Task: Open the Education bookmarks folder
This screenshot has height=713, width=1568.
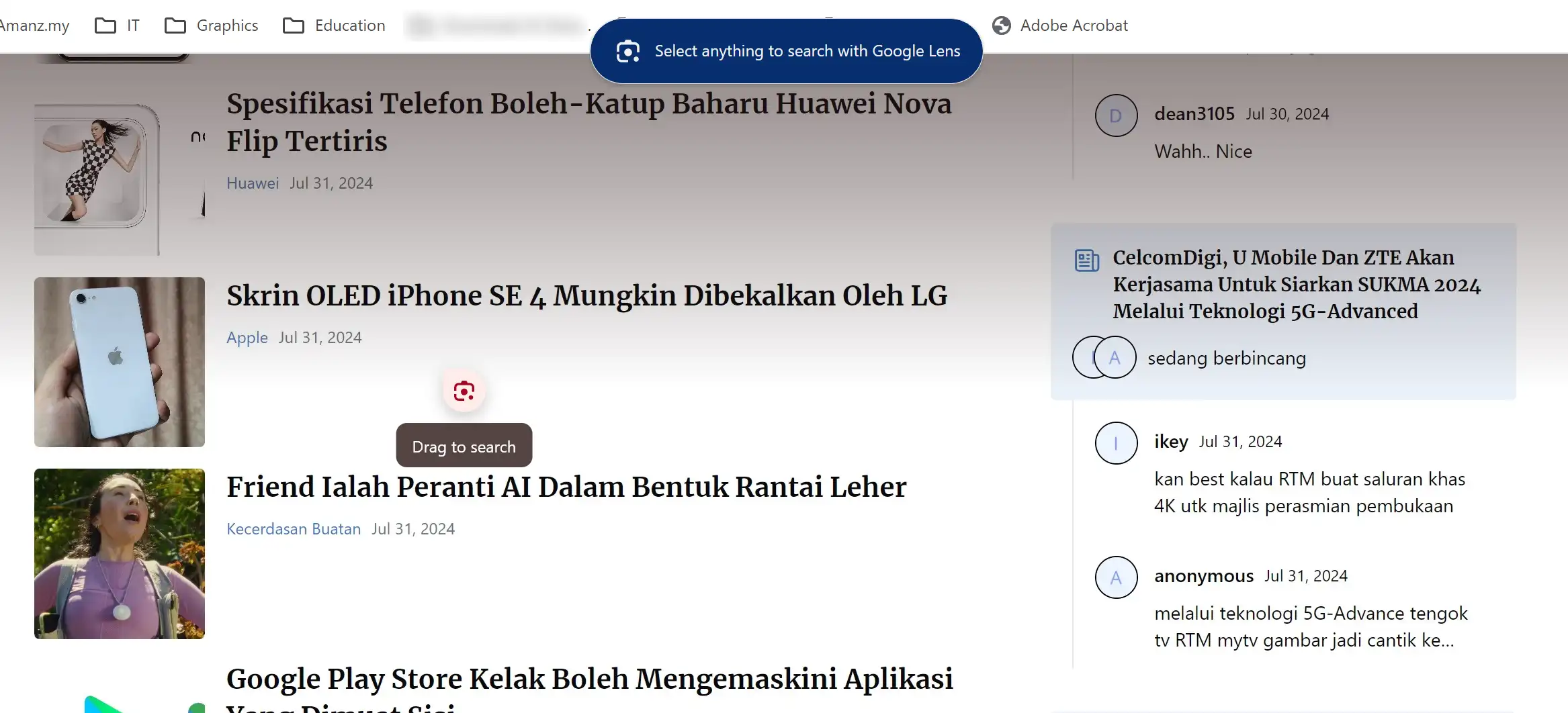Action: click(334, 25)
